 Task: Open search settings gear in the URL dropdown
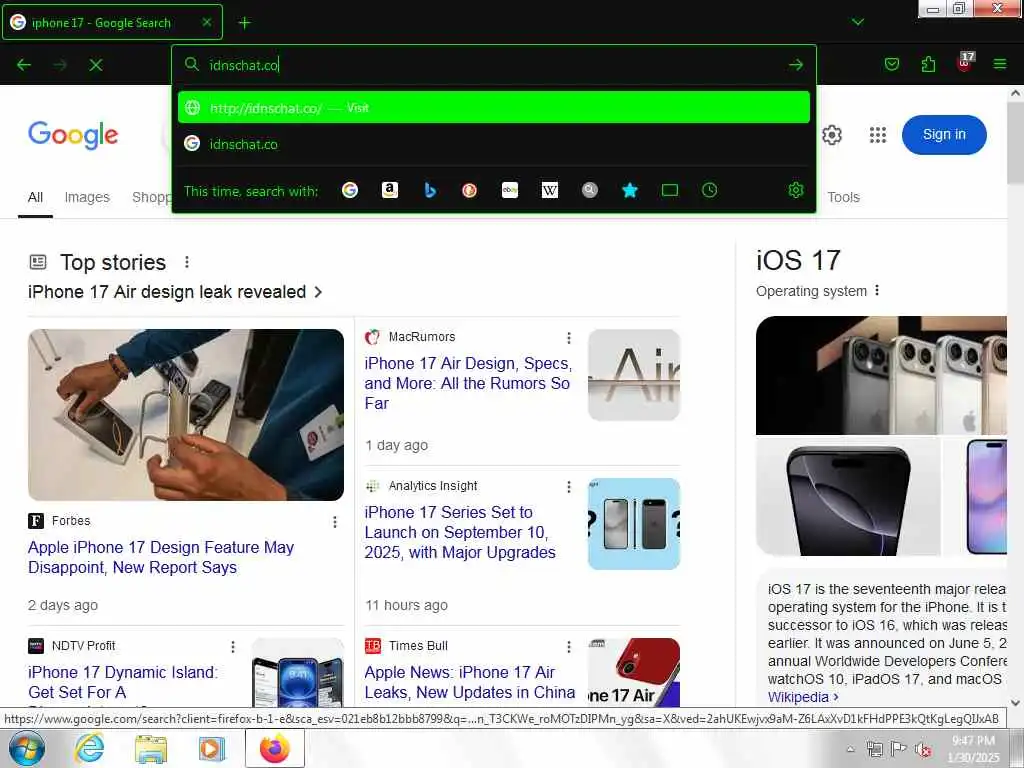[x=795, y=190]
